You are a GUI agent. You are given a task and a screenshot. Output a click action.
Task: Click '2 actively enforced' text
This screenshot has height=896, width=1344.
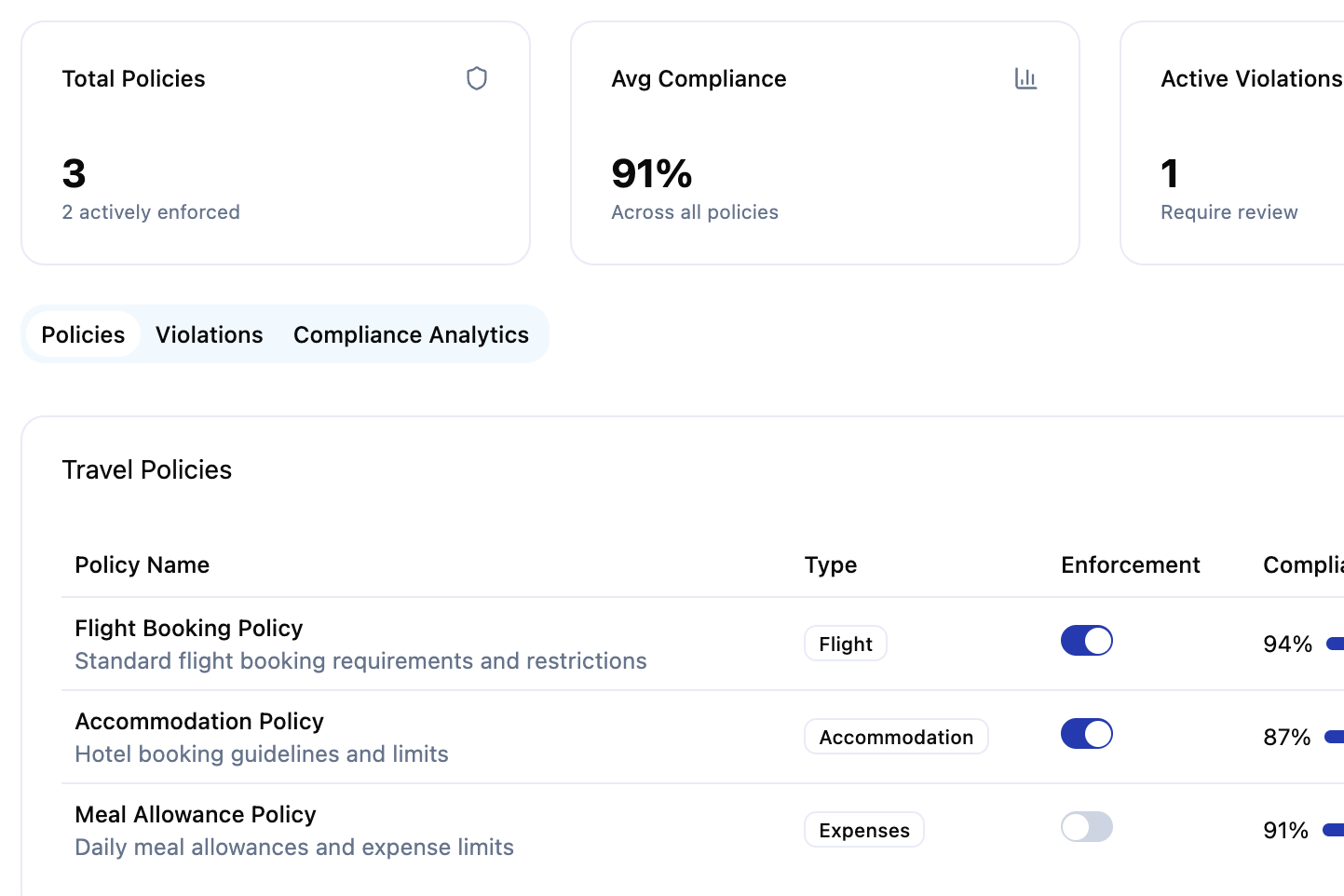click(x=151, y=212)
